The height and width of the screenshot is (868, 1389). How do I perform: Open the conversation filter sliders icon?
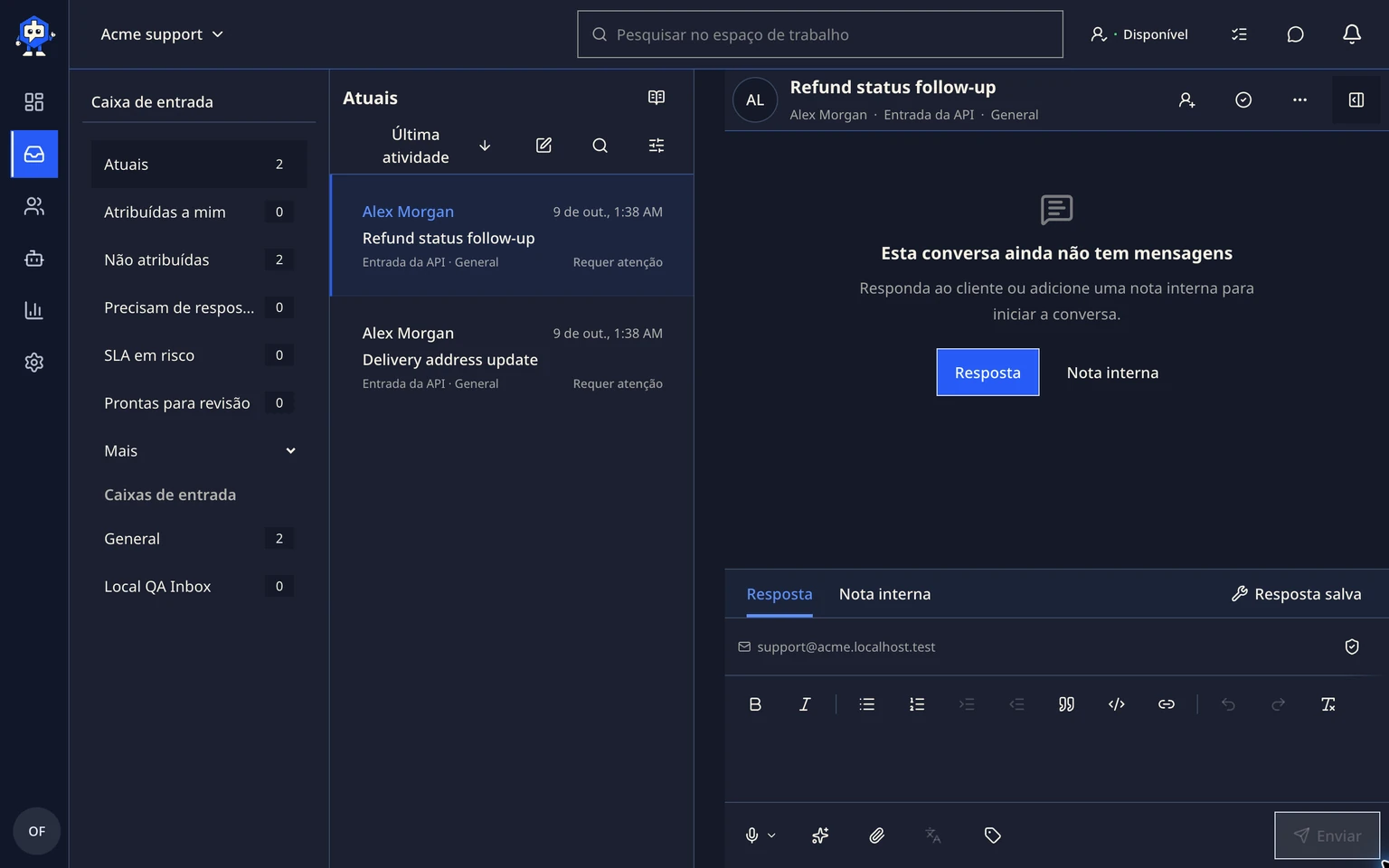(657, 146)
